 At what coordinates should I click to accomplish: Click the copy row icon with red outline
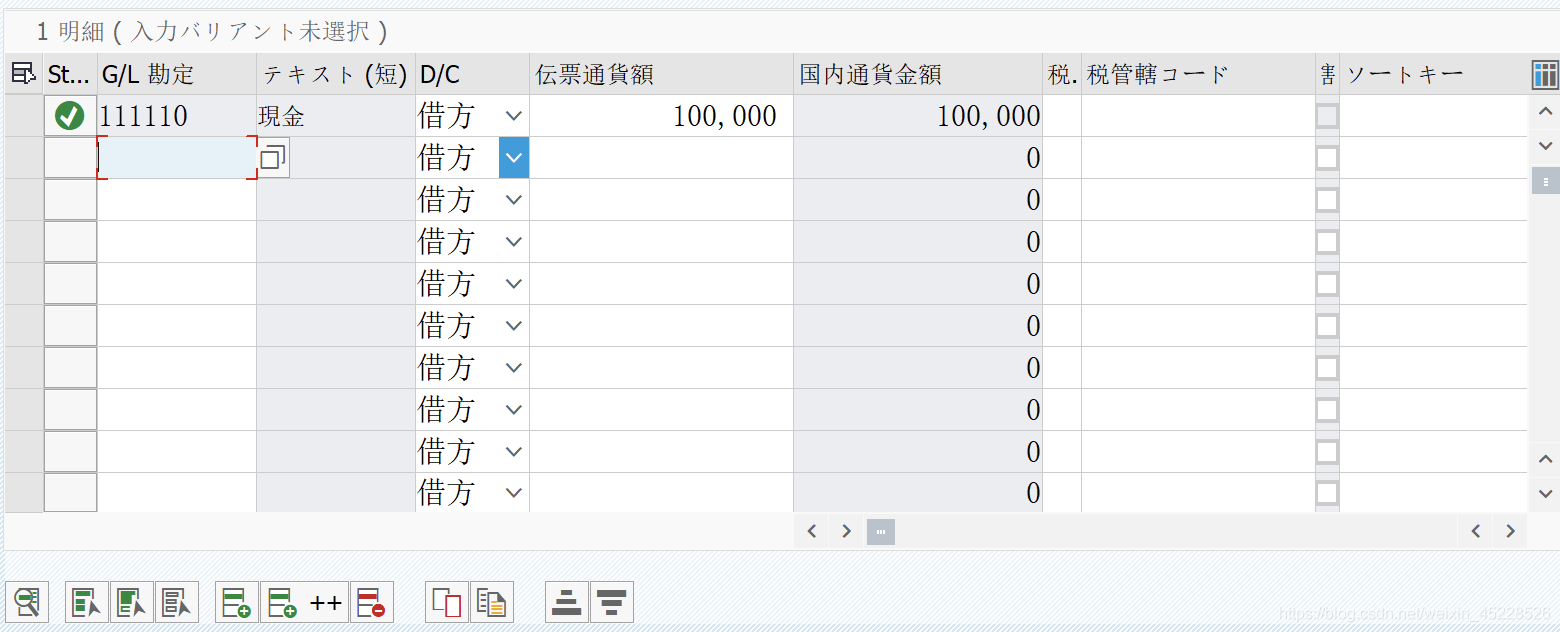pos(447,602)
